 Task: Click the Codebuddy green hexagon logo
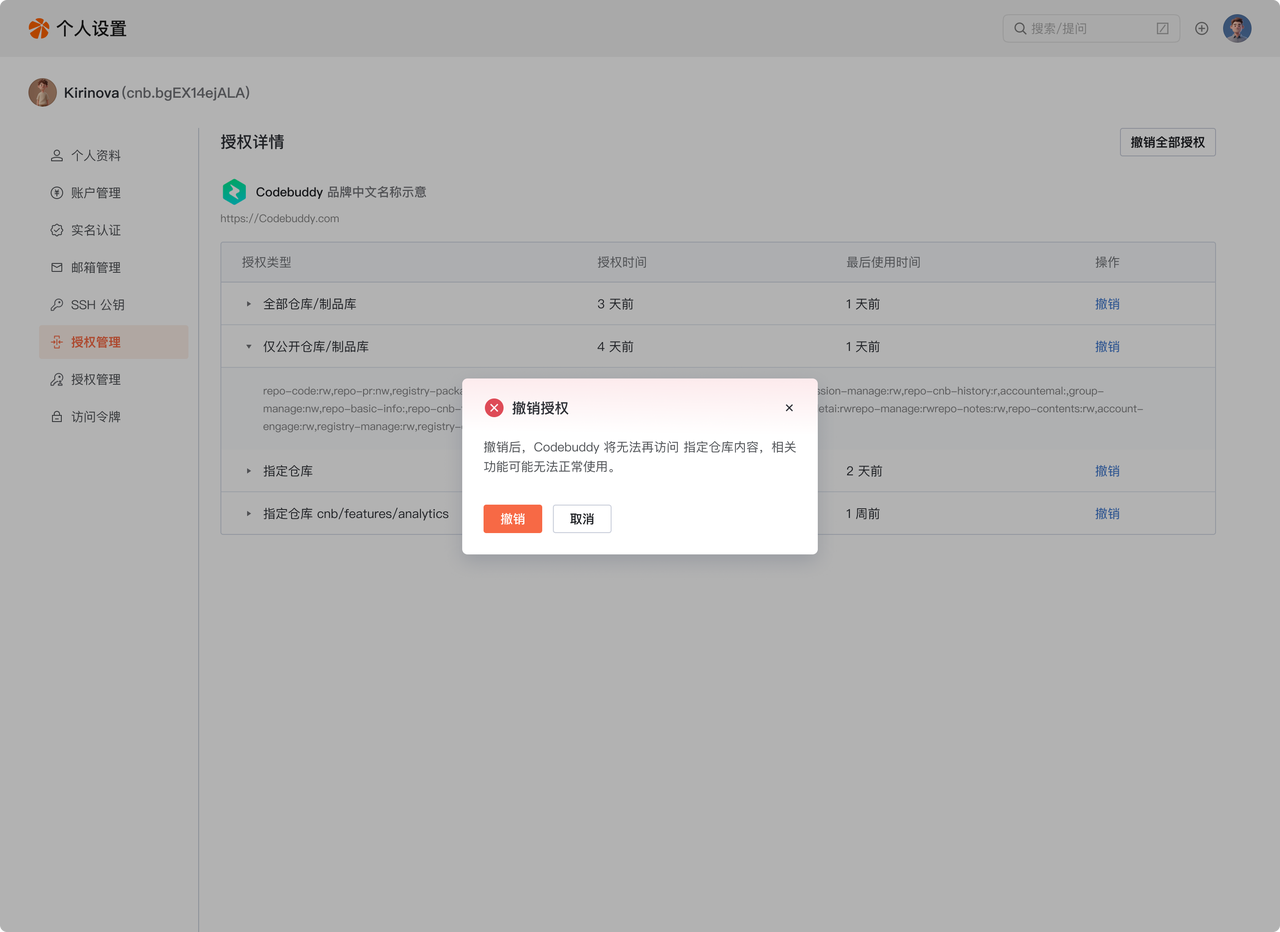[x=234, y=192]
